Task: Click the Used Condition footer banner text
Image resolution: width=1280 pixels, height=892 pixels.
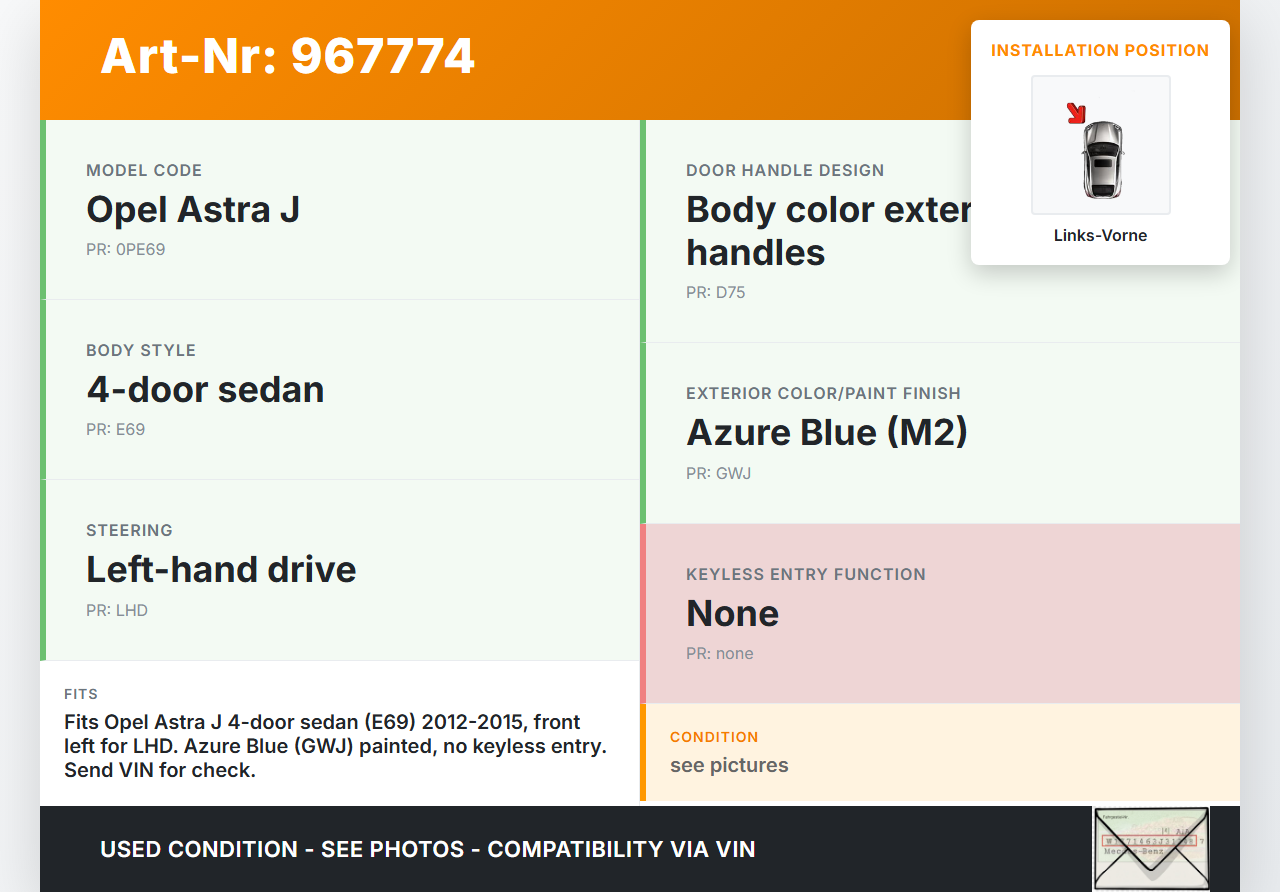Action: [427, 849]
